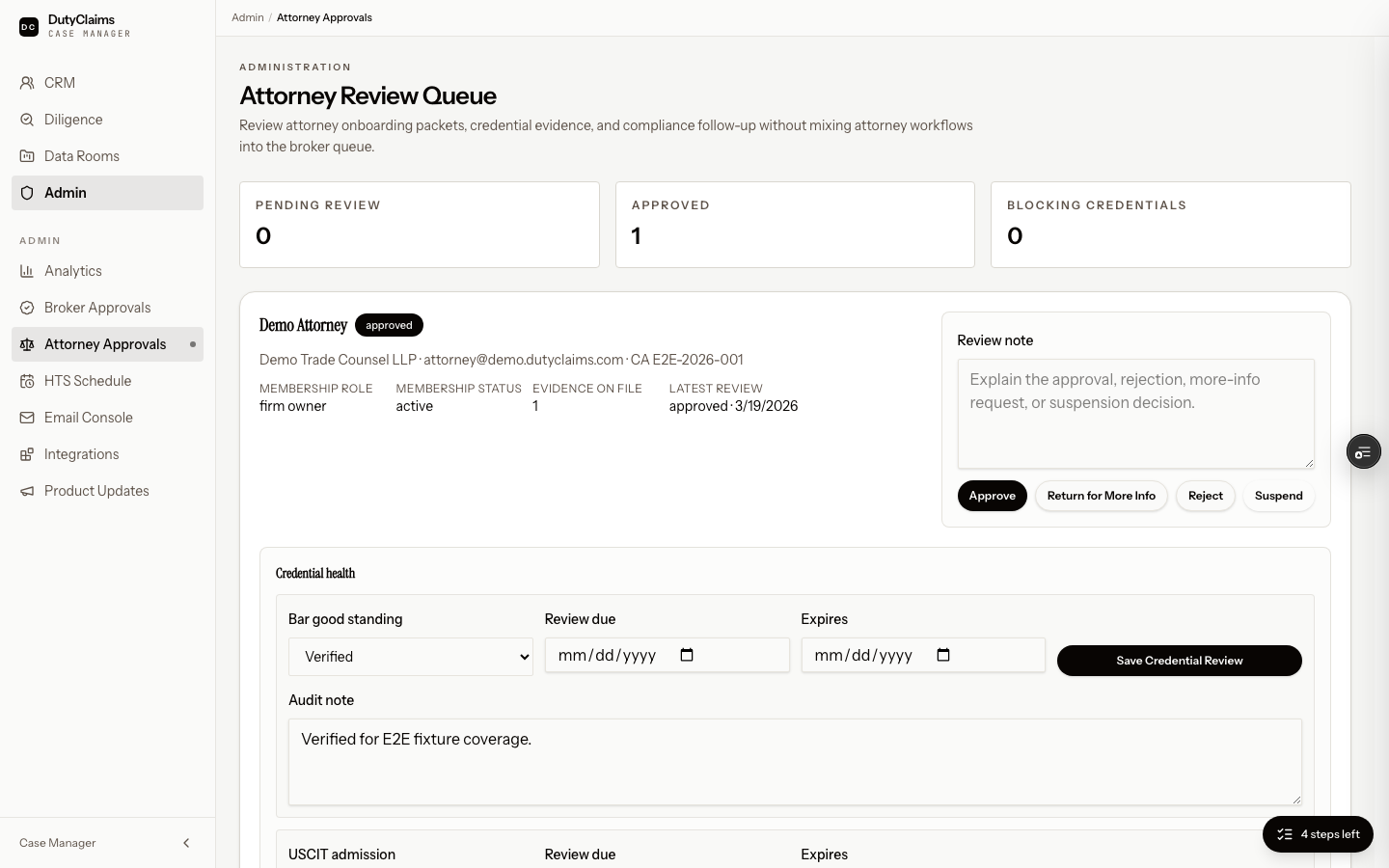This screenshot has width=1389, height=868.
Task: Click Return for More Info button
Action: pyautogui.click(x=1101, y=496)
